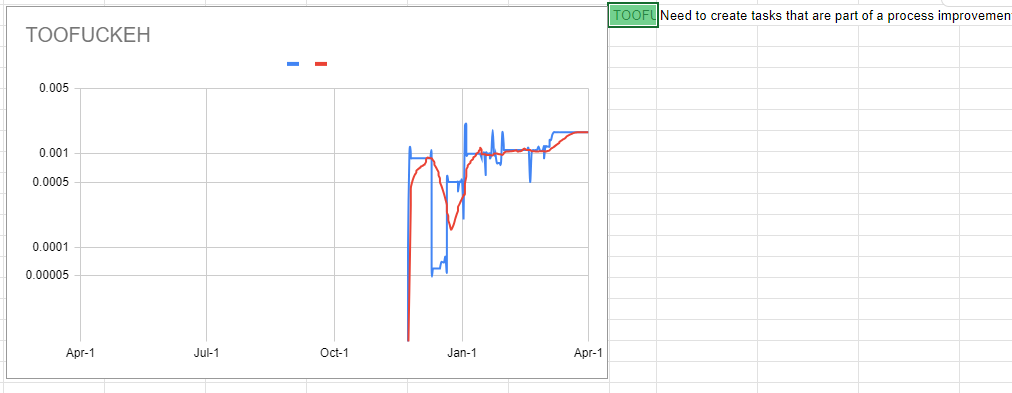Image resolution: width=1012 pixels, height=393 pixels.
Task: Click the 0.001 vertical axis label
Action: tap(56, 154)
